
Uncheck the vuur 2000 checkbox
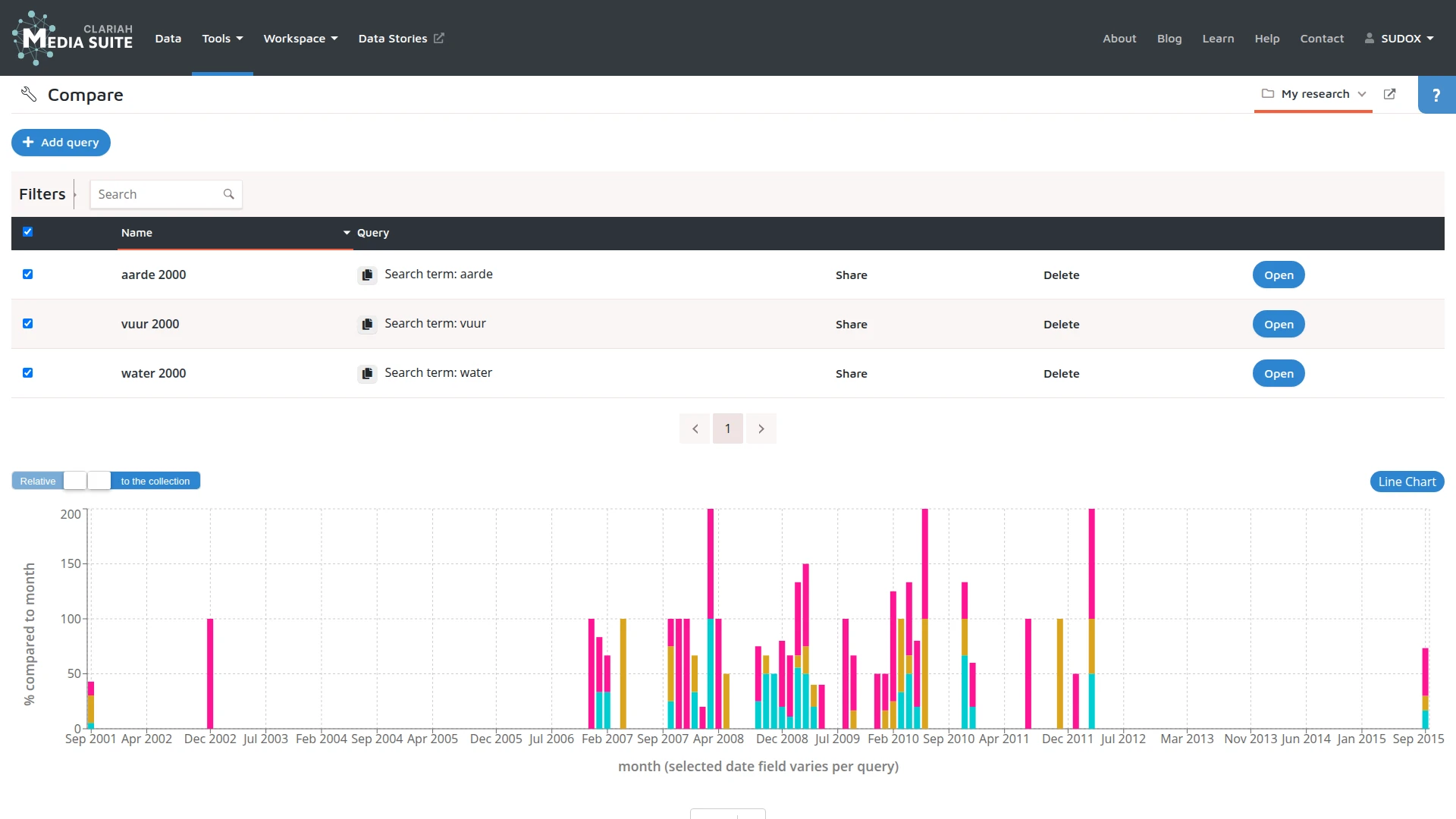tap(28, 324)
